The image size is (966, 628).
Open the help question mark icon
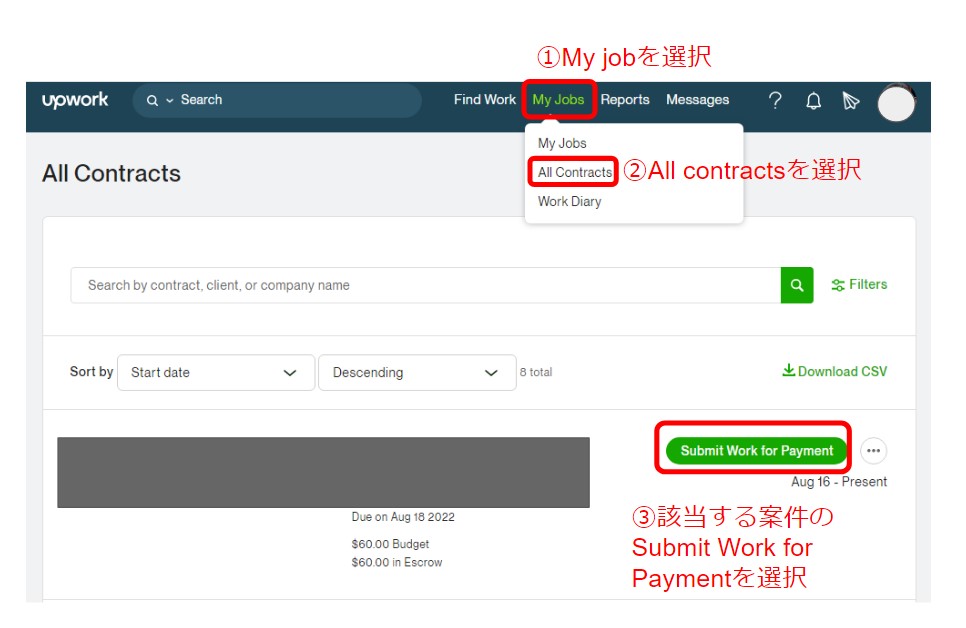click(x=775, y=100)
